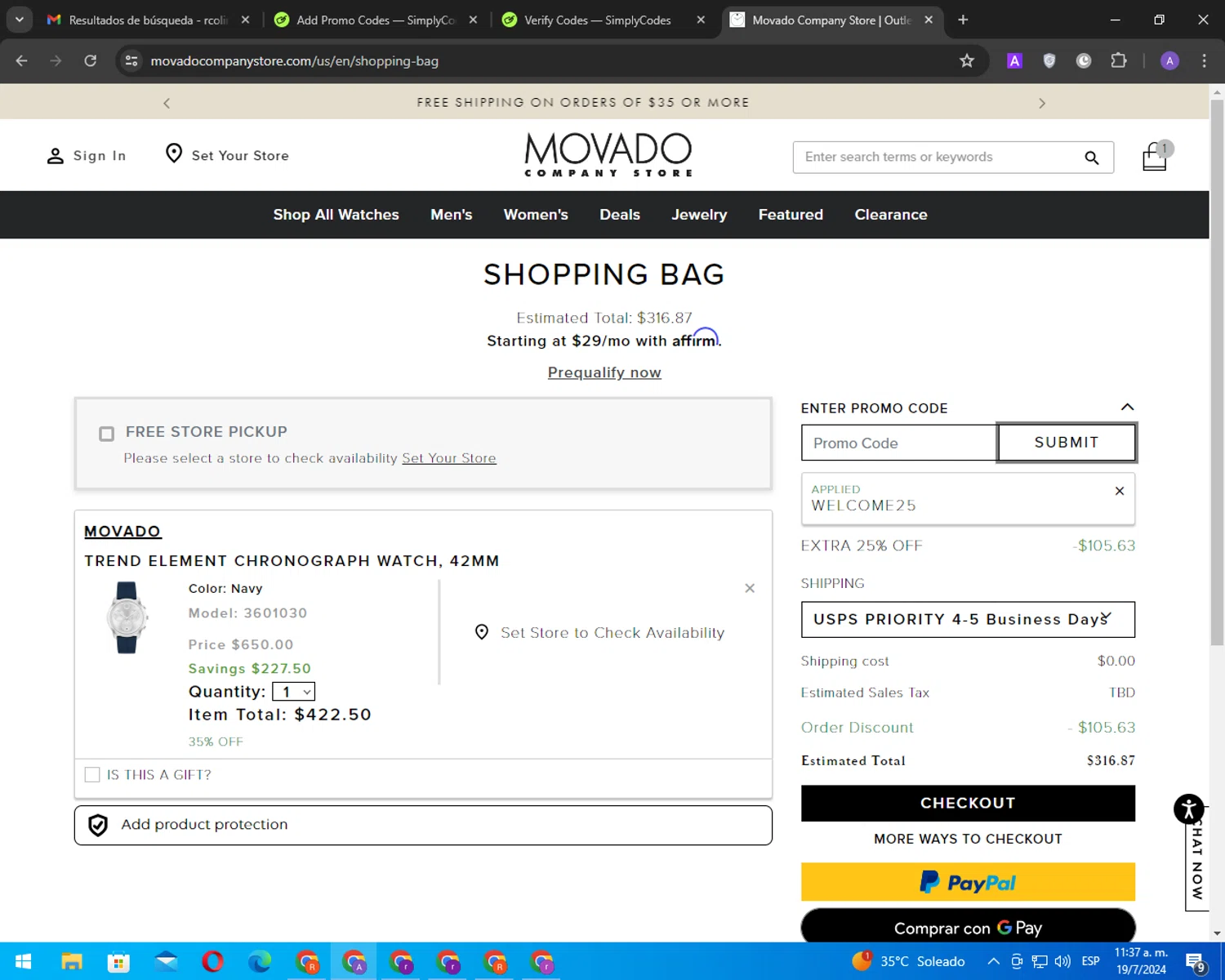Image resolution: width=1225 pixels, height=980 pixels.
Task: Open Shop All Watches menu
Action: [336, 215]
